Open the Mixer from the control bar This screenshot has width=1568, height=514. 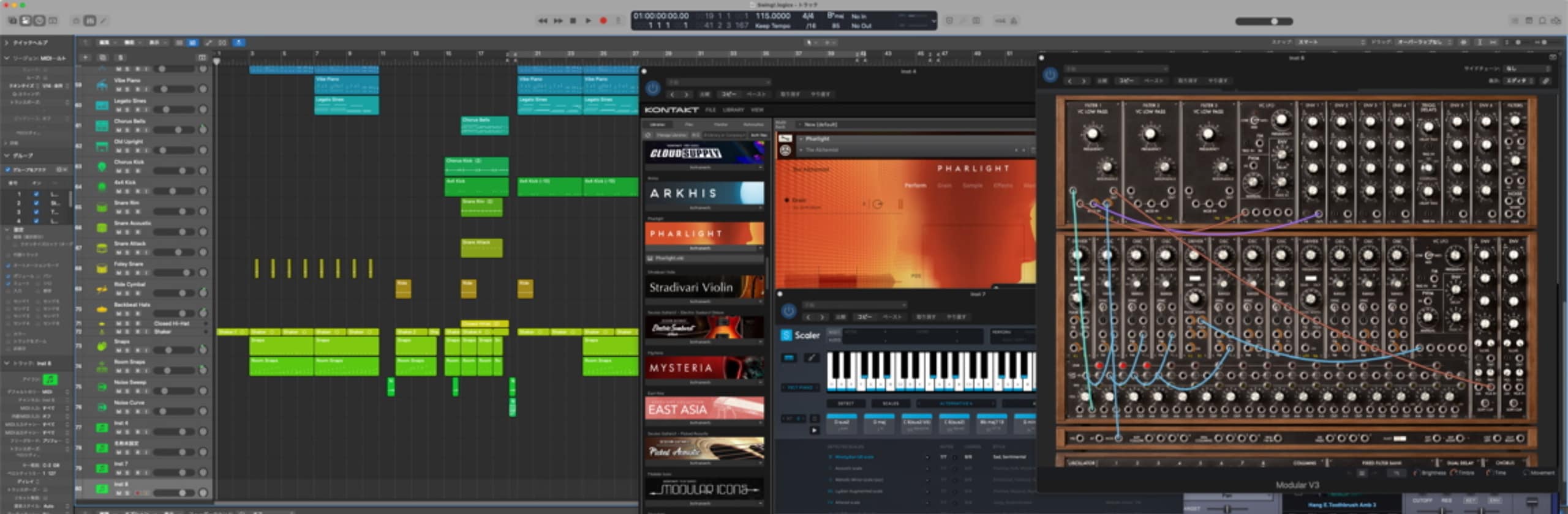89,21
